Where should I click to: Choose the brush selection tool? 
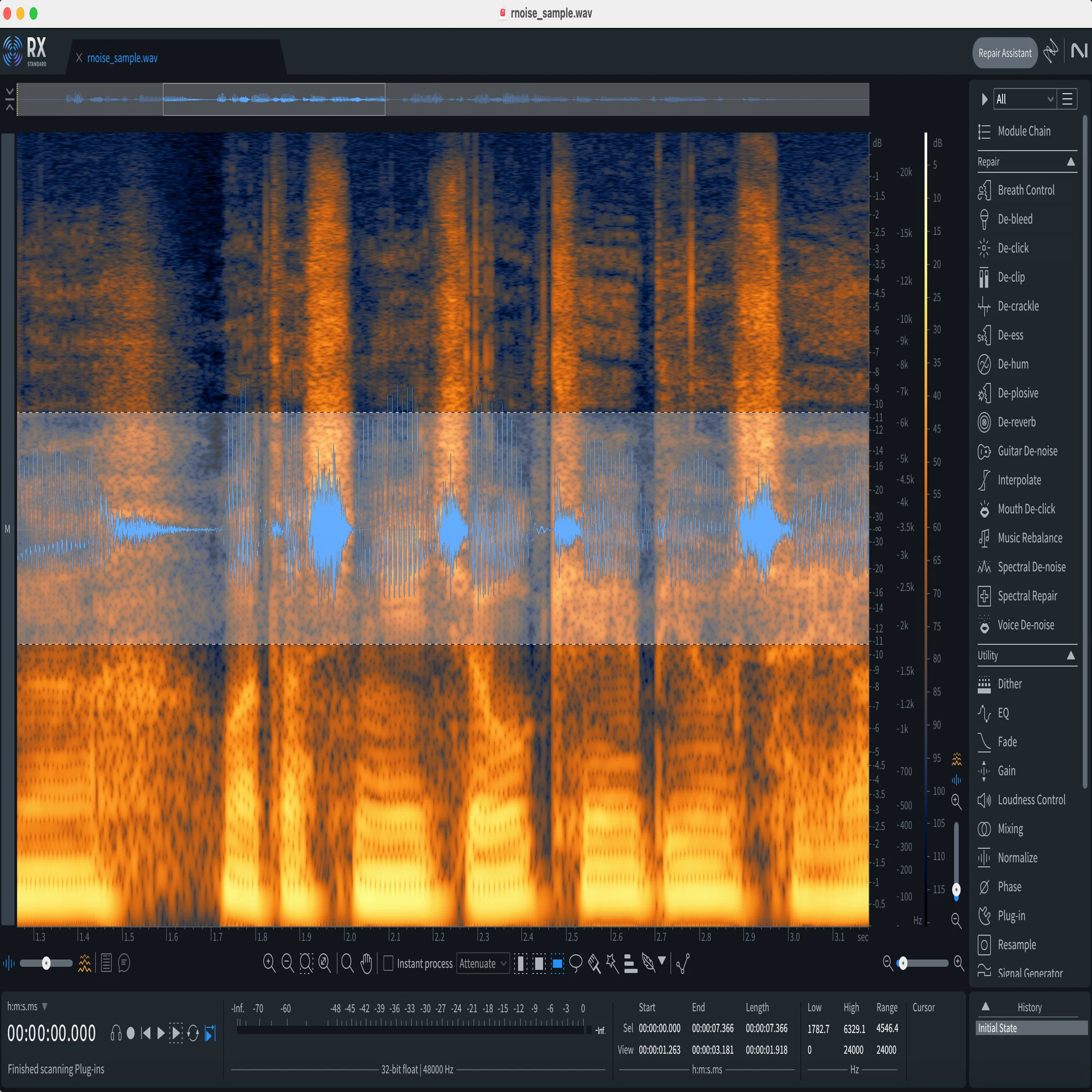pyautogui.click(x=594, y=963)
